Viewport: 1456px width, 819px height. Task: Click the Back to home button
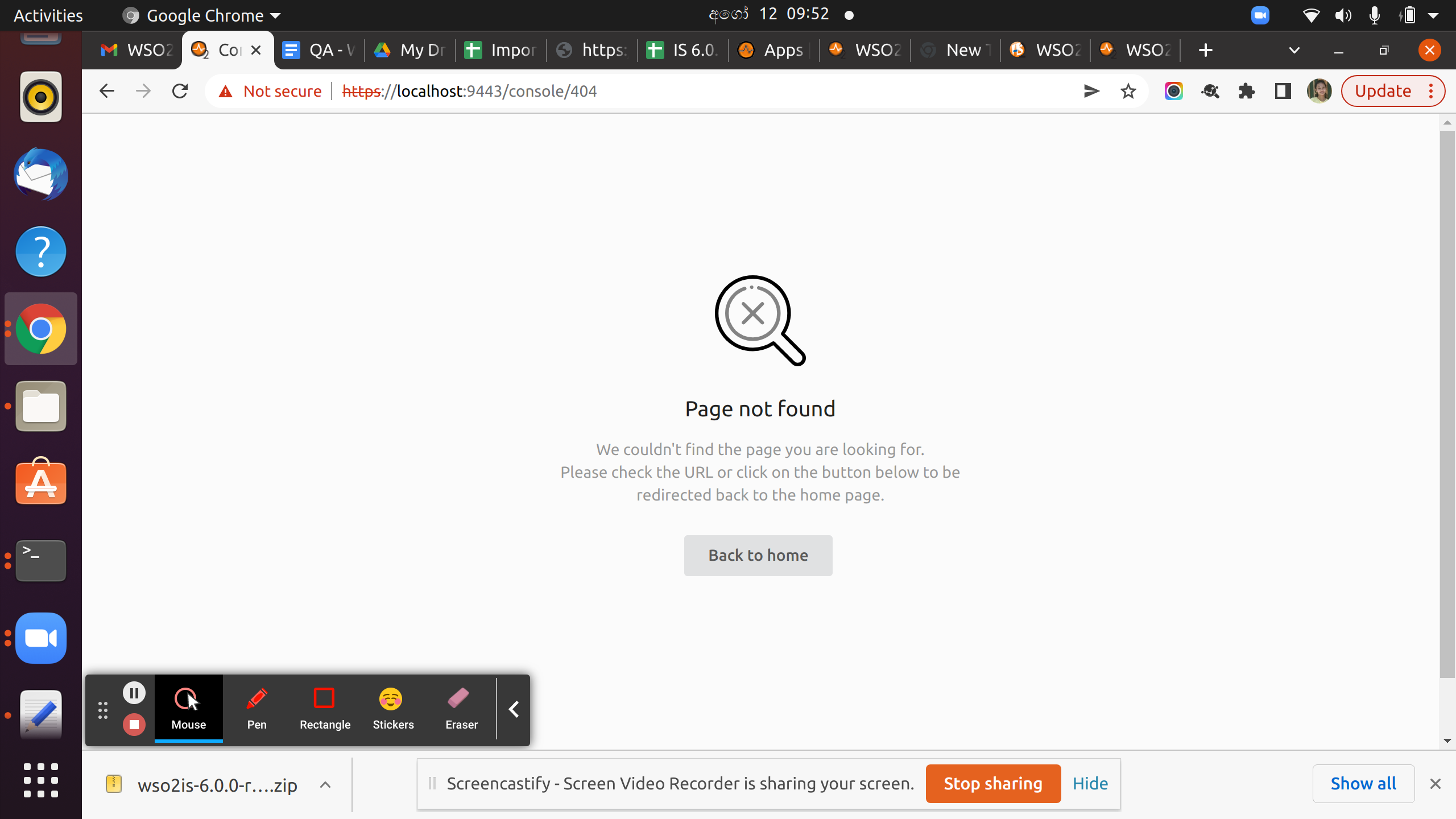coord(758,555)
